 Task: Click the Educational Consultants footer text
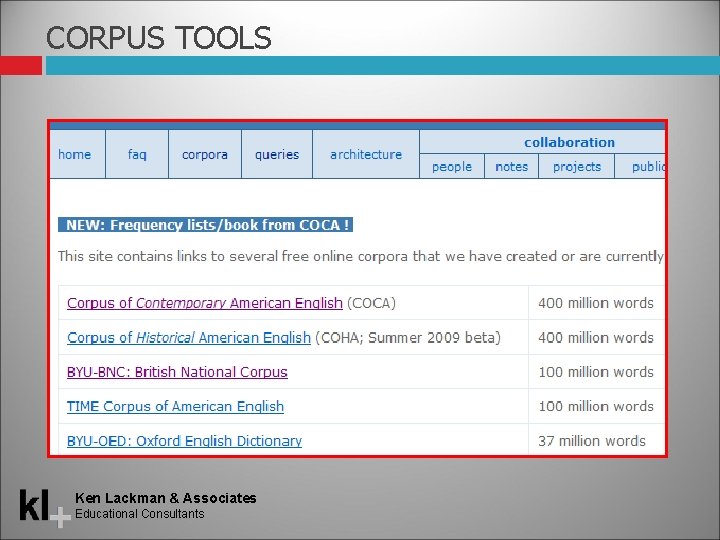click(140, 513)
